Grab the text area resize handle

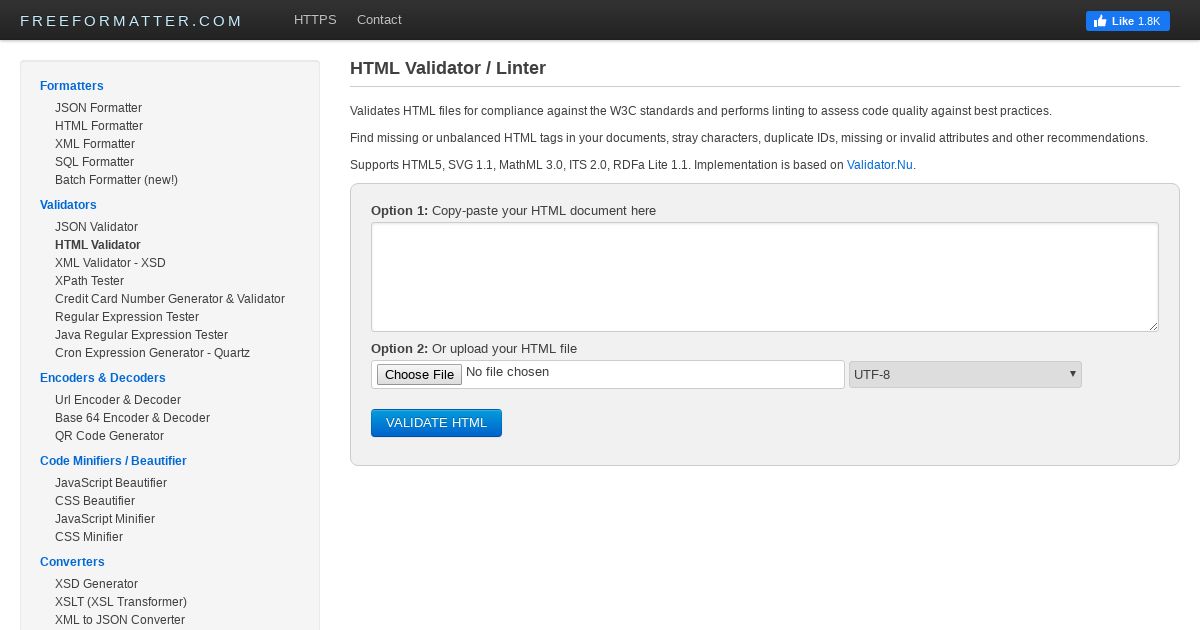1153,326
